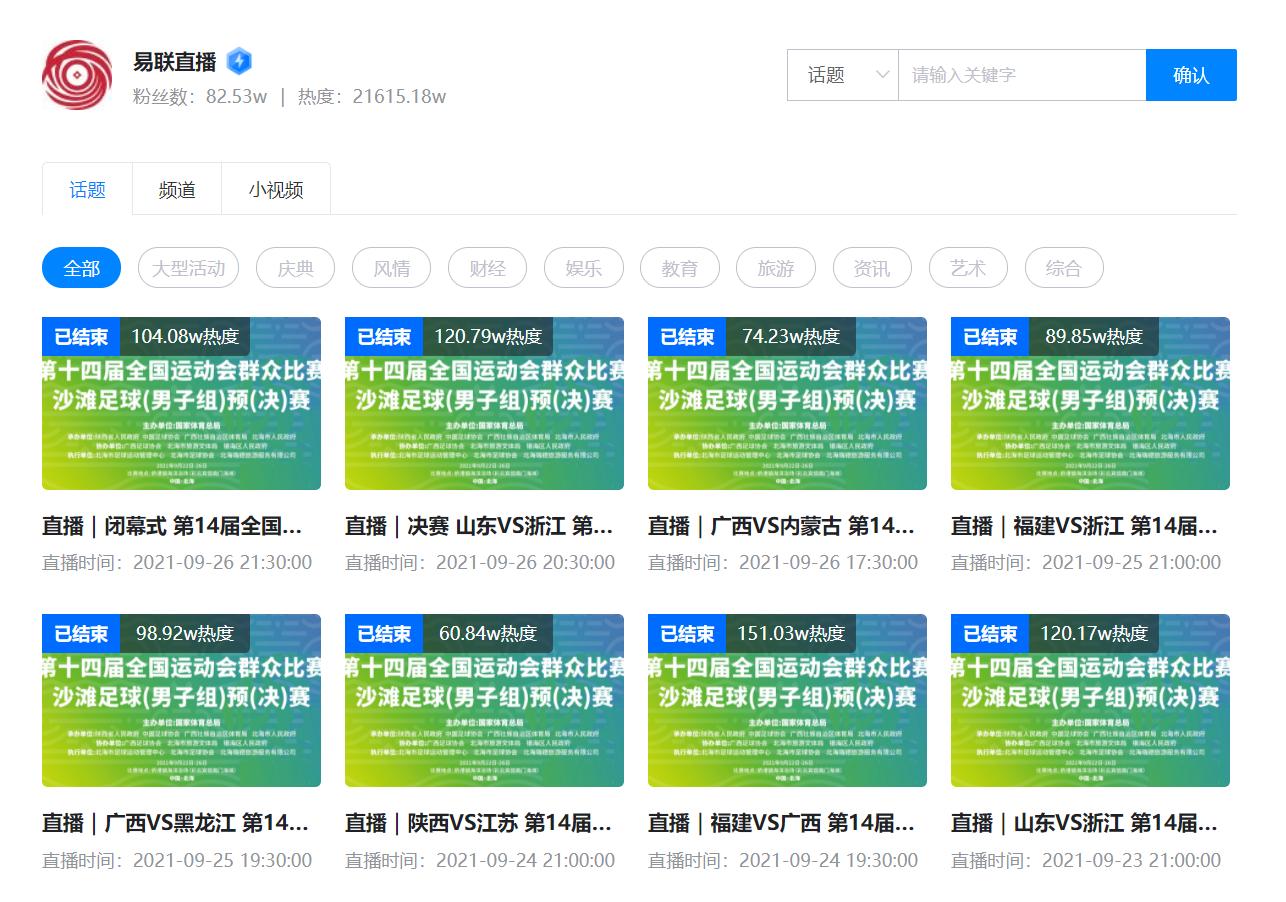This screenshot has height=902, width=1286.
Task: Open the 广西VS内蒙古 live replay
Action: pos(787,525)
